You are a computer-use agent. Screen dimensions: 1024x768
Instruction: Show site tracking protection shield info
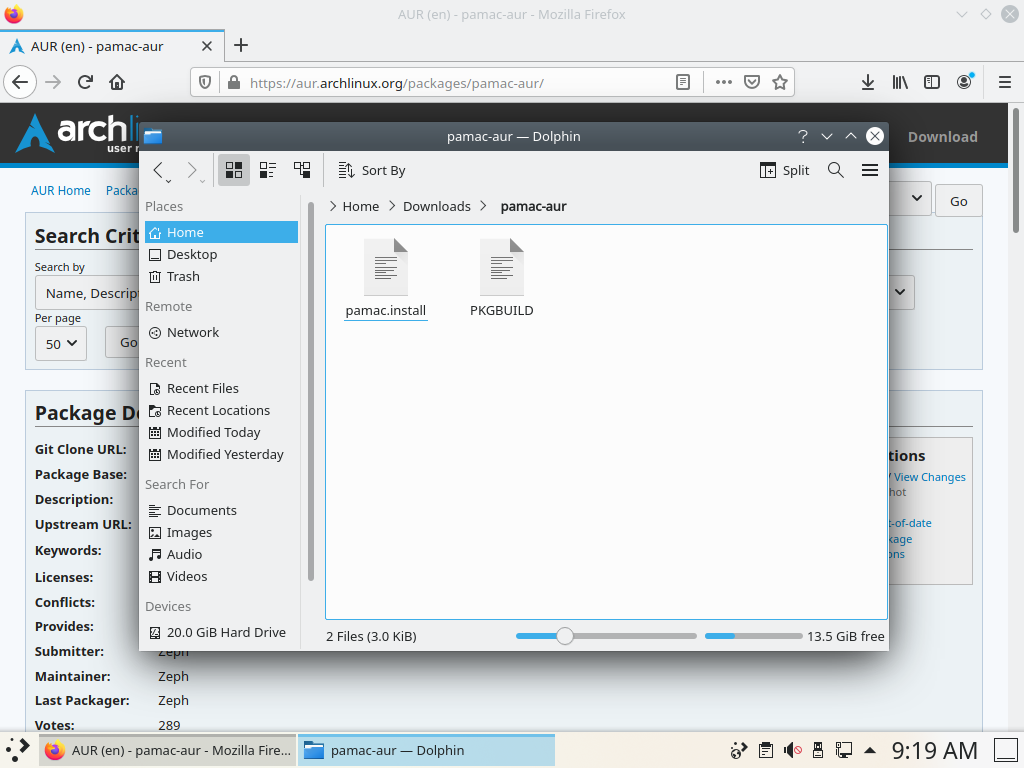[x=205, y=83]
